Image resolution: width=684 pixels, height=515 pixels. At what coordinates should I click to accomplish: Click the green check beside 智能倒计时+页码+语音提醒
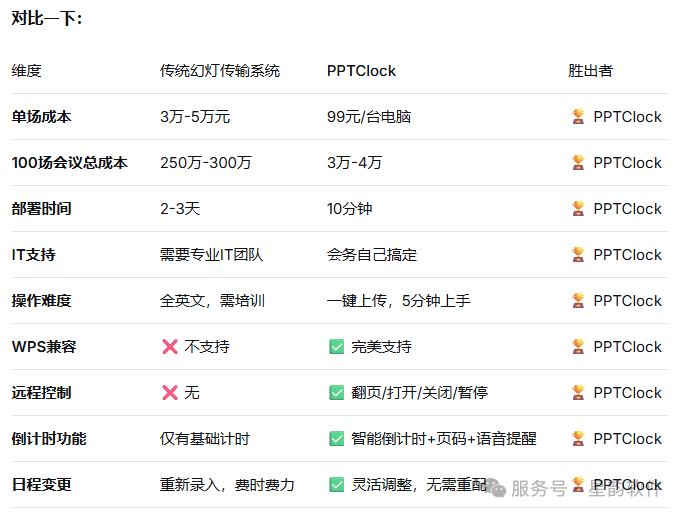(x=336, y=439)
